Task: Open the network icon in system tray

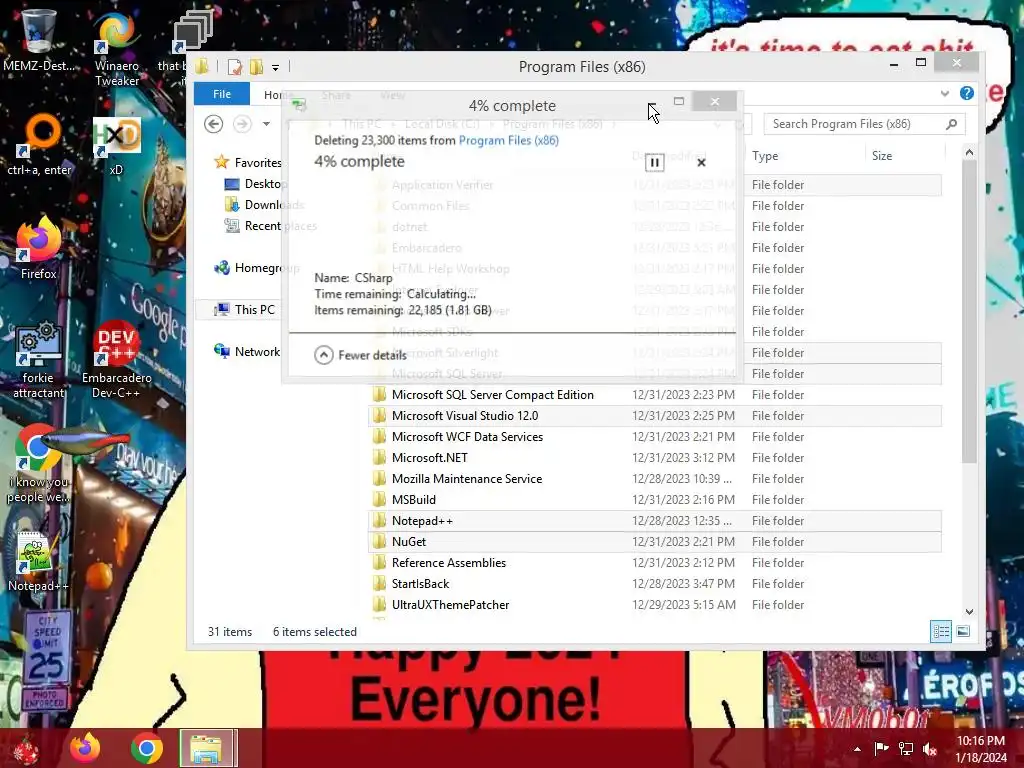Action: [x=906, y=749]
